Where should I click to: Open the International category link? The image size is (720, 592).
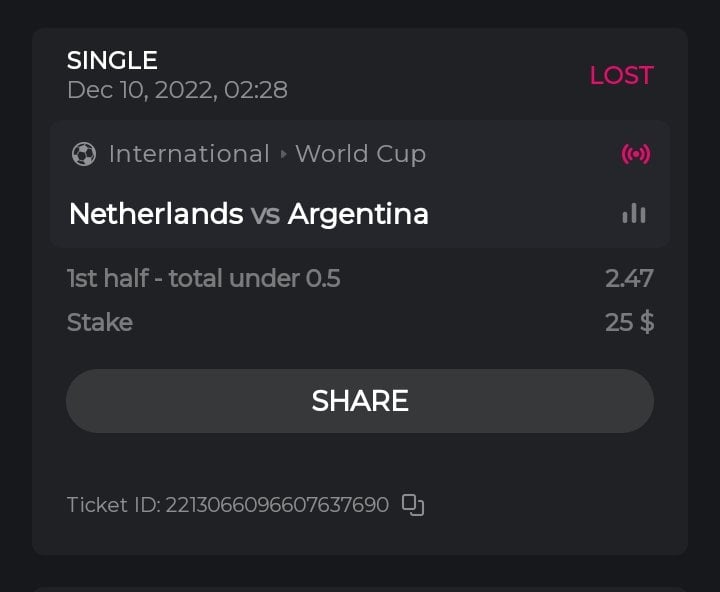(x=189, y=154)
